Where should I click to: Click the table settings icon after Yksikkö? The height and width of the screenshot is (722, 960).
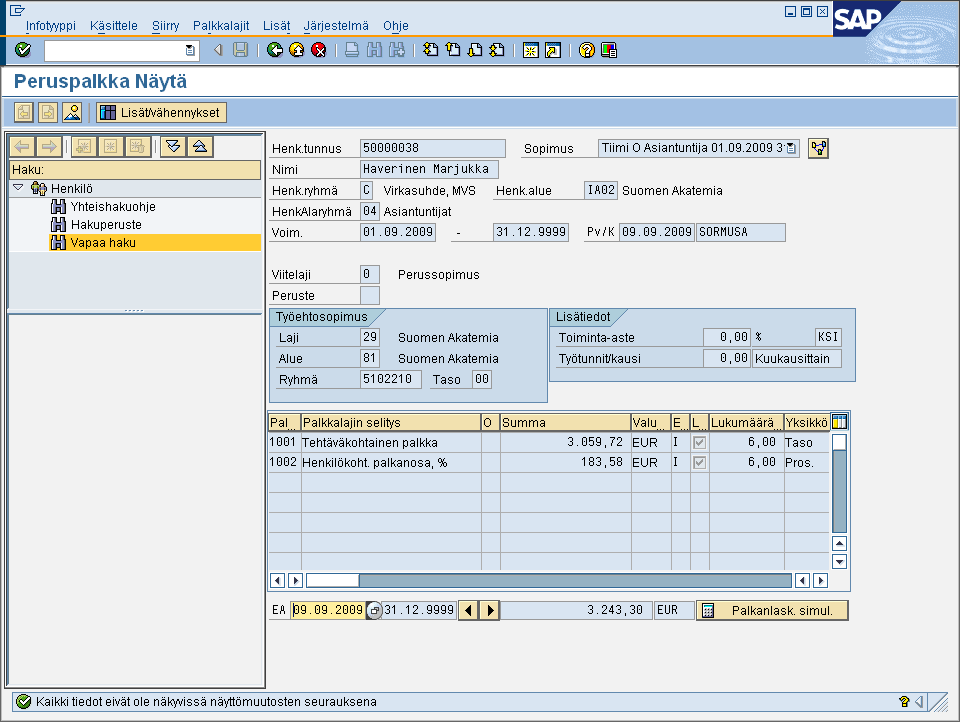tap(839, 421)
